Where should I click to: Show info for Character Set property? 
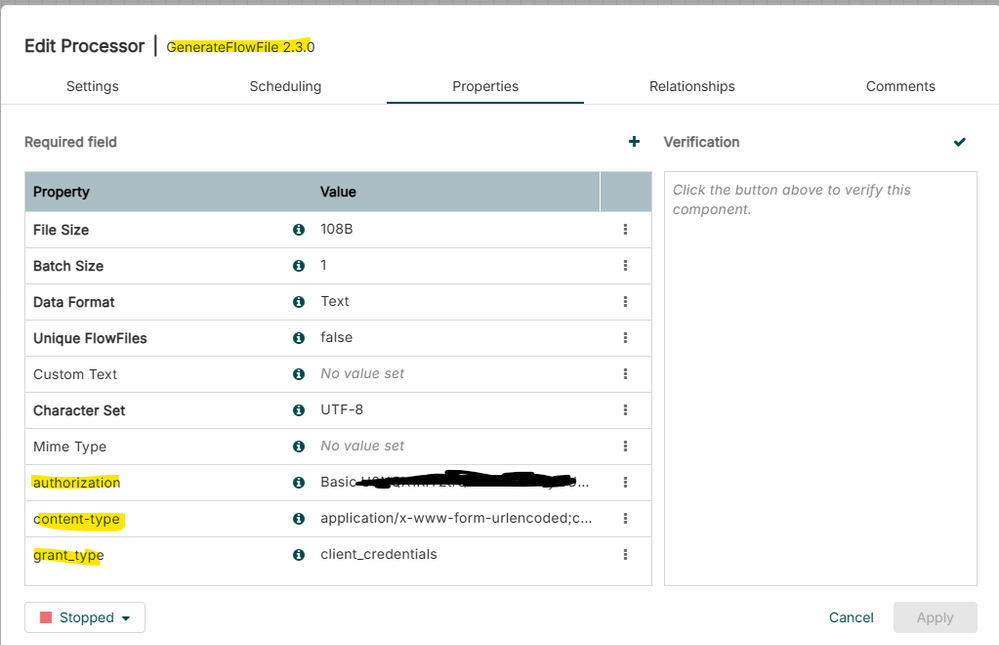point(298,410)
